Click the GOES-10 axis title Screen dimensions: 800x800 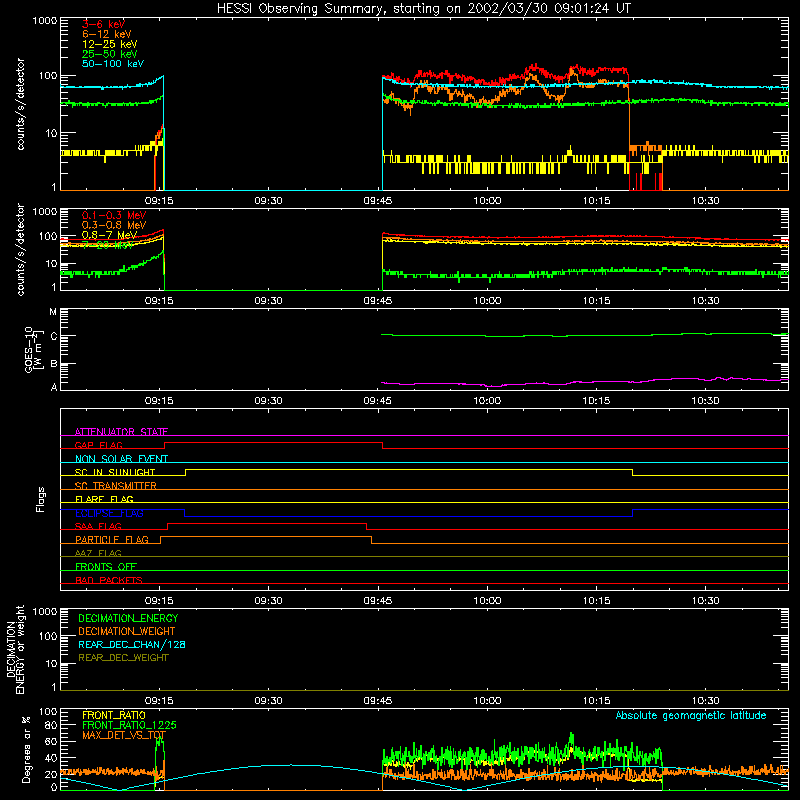pyautogui.click(x=33, y=349)
